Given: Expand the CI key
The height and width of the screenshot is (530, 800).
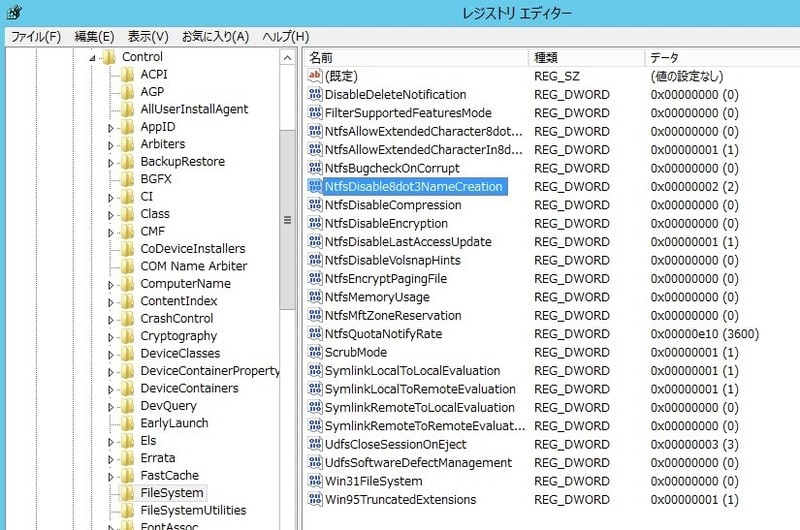Looking at the screenshot, I should pyautogui.click(x=111, y=198).
